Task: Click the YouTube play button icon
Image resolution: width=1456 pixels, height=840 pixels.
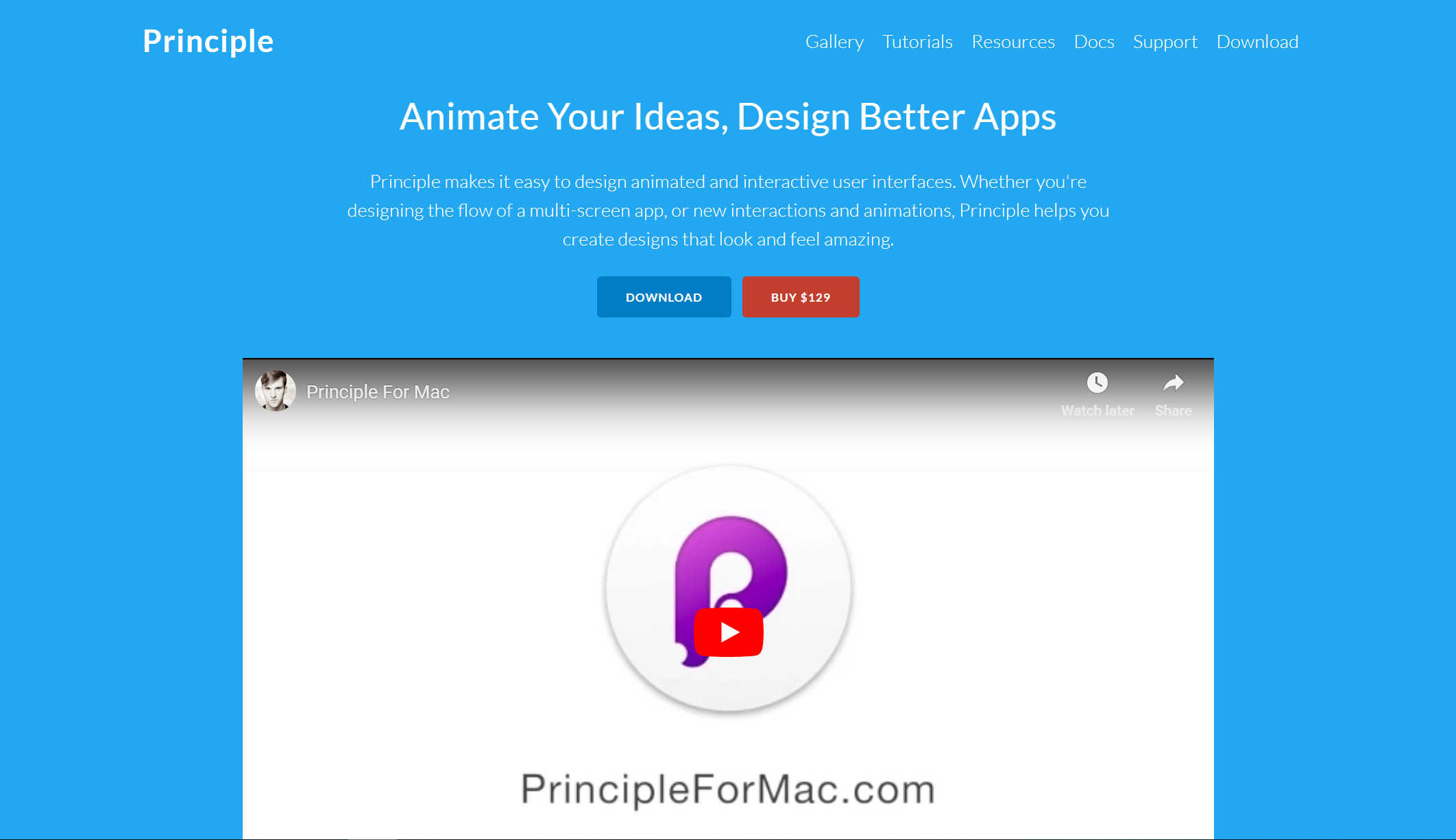Action: click(x=729, y=631)
